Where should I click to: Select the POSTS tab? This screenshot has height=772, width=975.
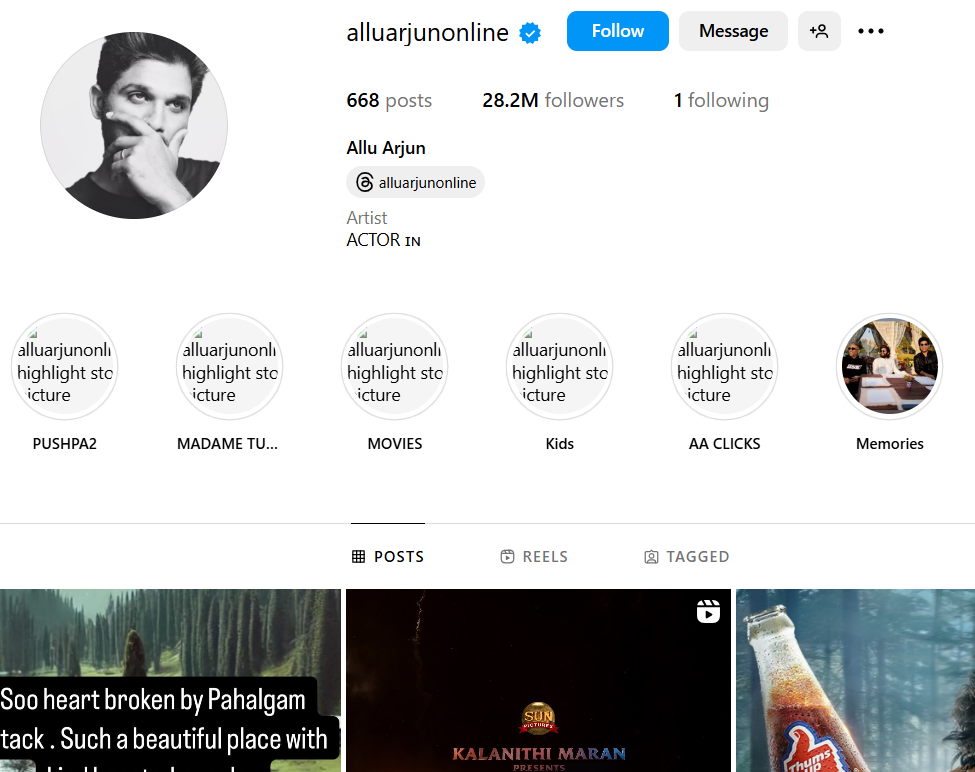(x=388, y=556)
